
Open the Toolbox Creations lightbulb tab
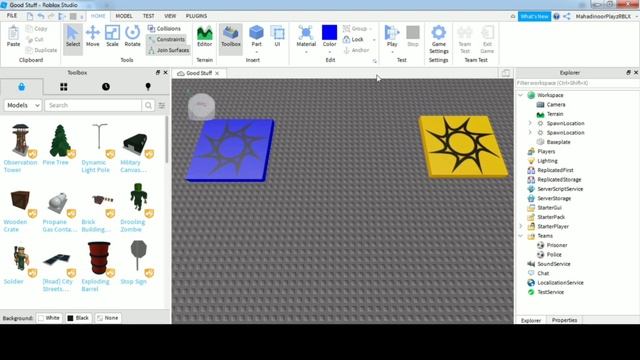pos(148,87)
